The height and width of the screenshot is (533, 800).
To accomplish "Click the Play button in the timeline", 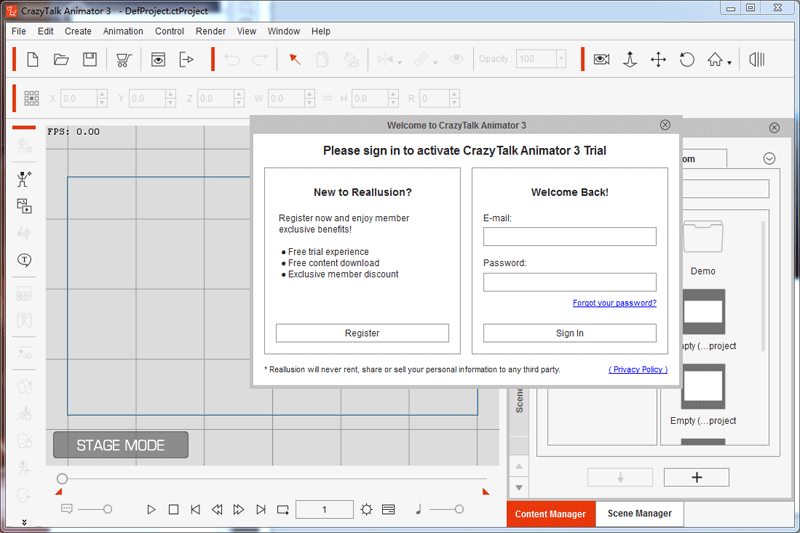I will pyautogui.click(x=151, y=510).
